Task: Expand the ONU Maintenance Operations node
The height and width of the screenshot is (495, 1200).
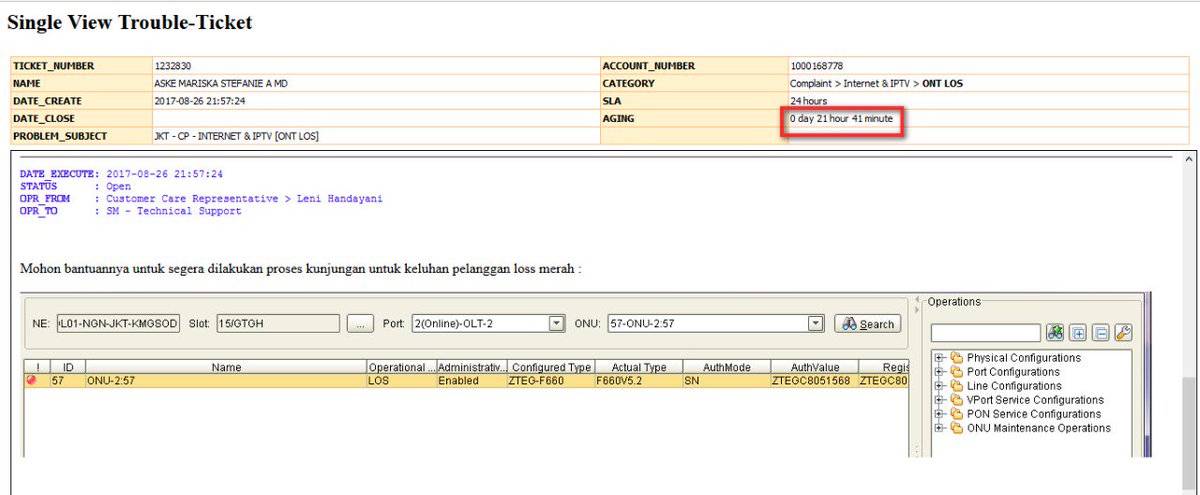Action: pyautogui.click(x=940, y=428)
